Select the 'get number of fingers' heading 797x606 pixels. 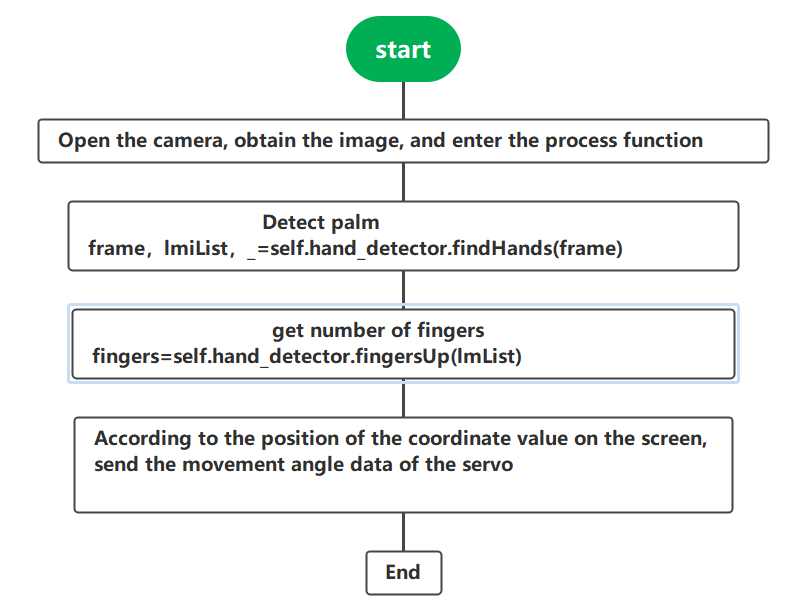tap(378, 331)
